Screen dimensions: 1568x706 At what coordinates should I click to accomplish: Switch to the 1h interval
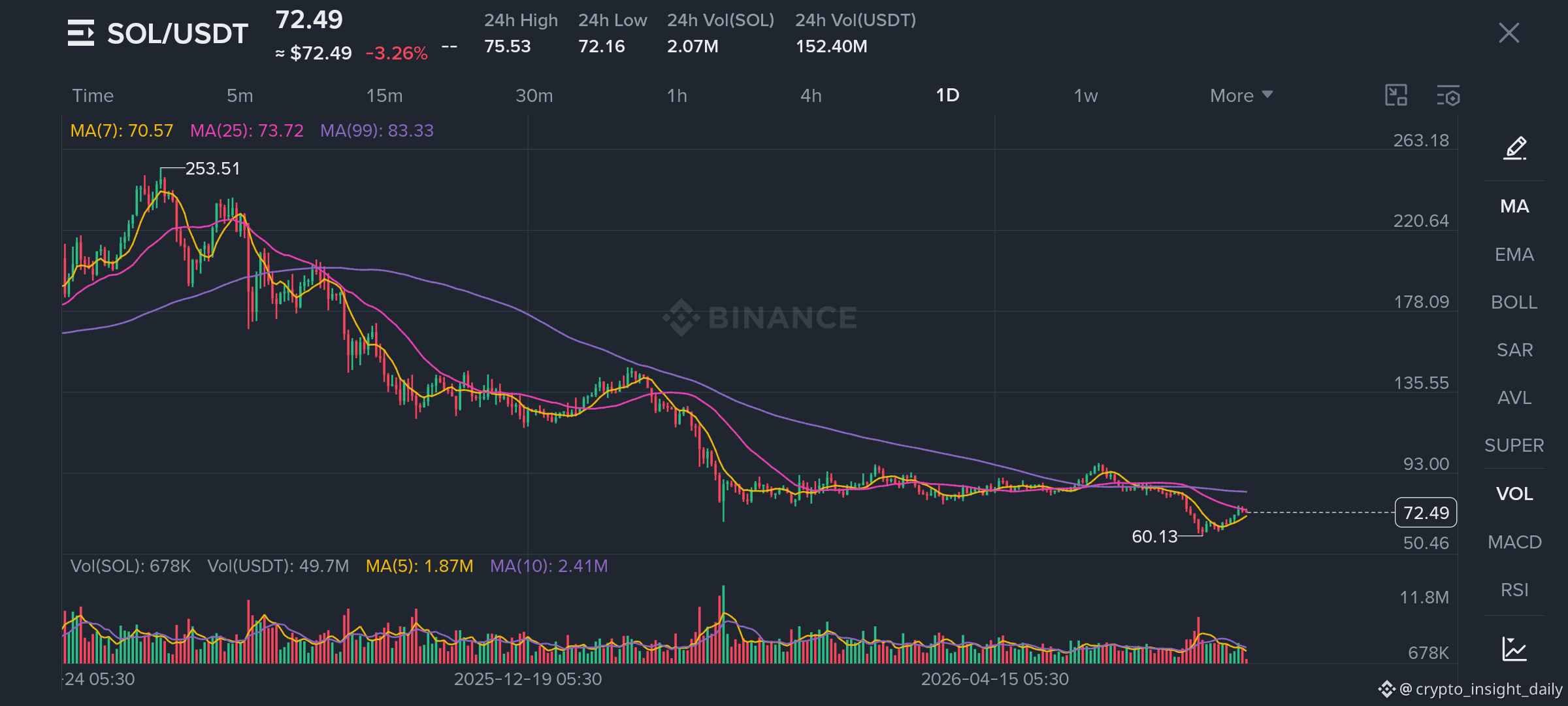677,95
